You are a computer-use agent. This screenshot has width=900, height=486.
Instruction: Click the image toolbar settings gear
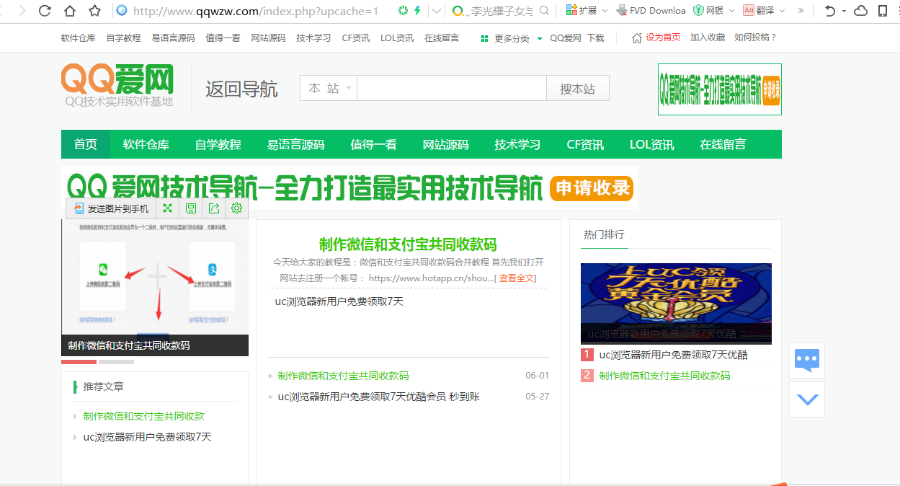pyautogui.click(x=236, y=208)
